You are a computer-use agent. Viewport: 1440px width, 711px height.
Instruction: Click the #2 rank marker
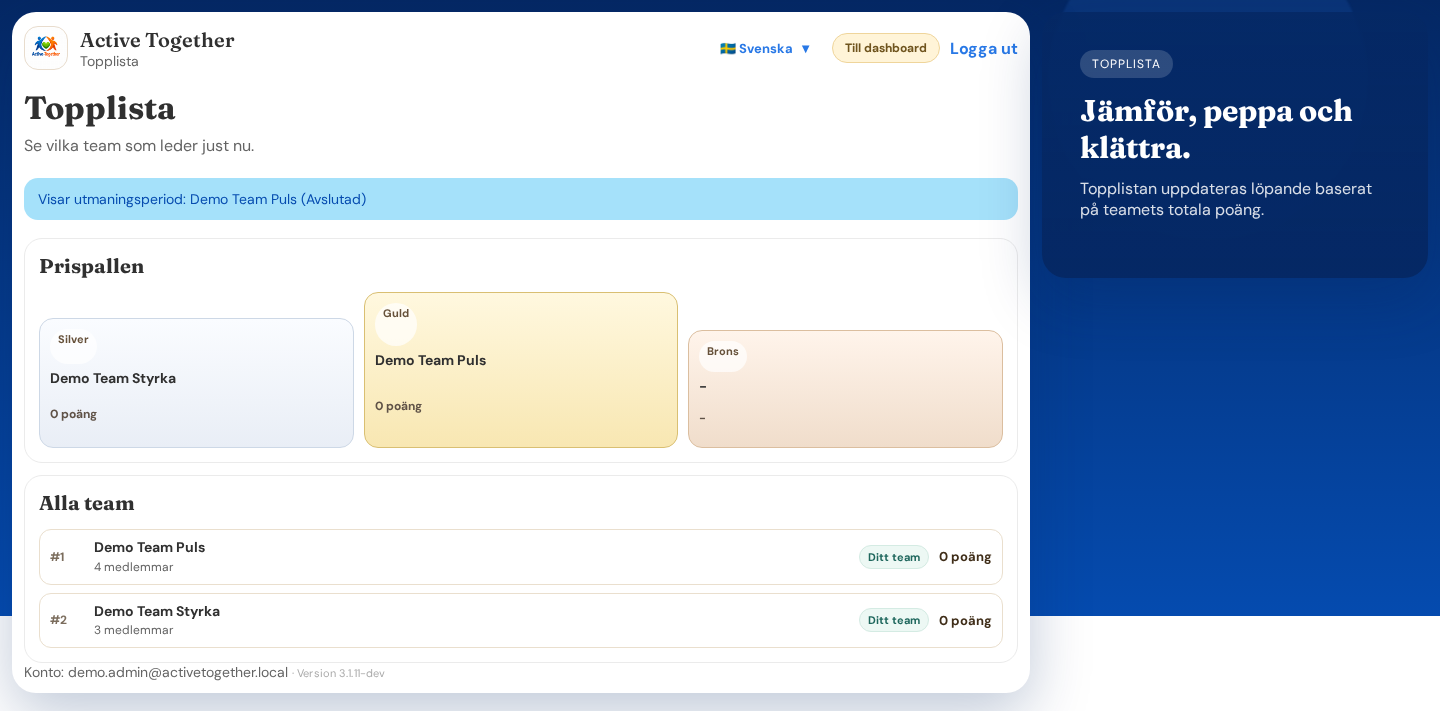pyautogui.click(x=58, y=620)
